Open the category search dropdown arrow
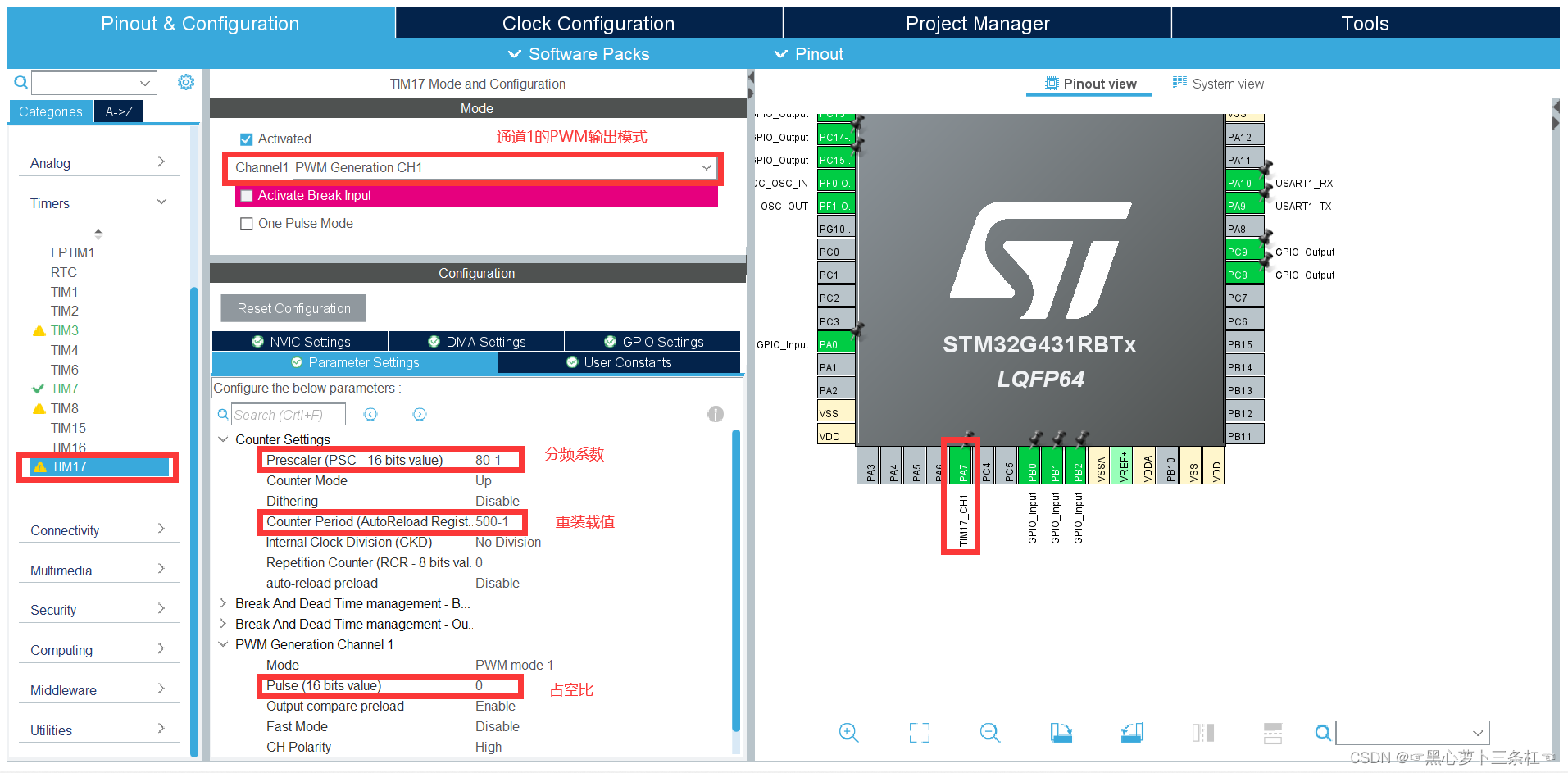 coord(145,83)
